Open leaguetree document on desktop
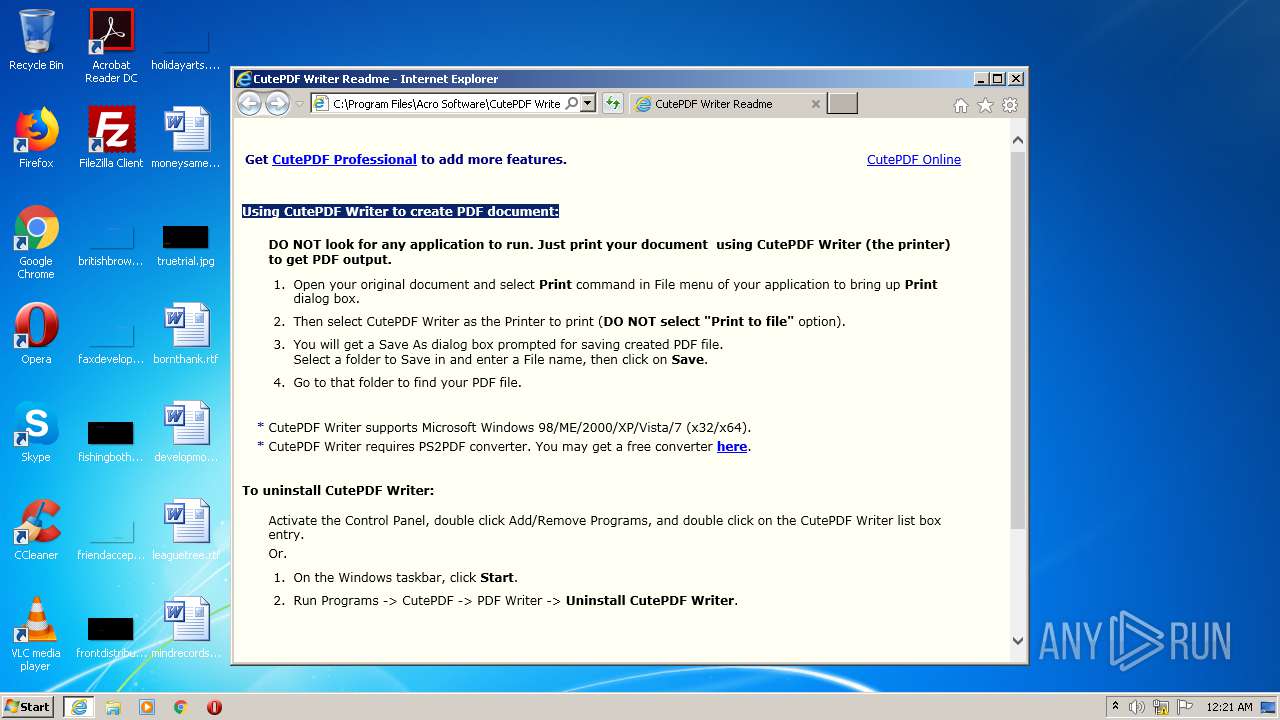The image size is (1280, 720). point(186,530)
